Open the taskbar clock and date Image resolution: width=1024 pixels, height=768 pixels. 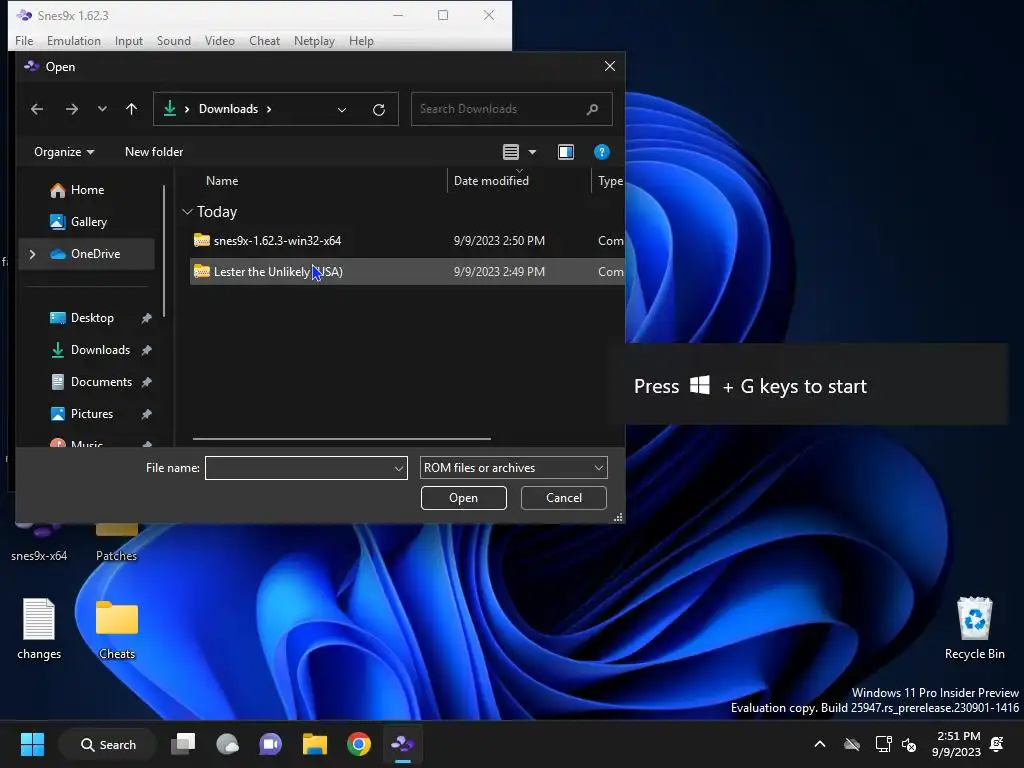pos(957,744)
